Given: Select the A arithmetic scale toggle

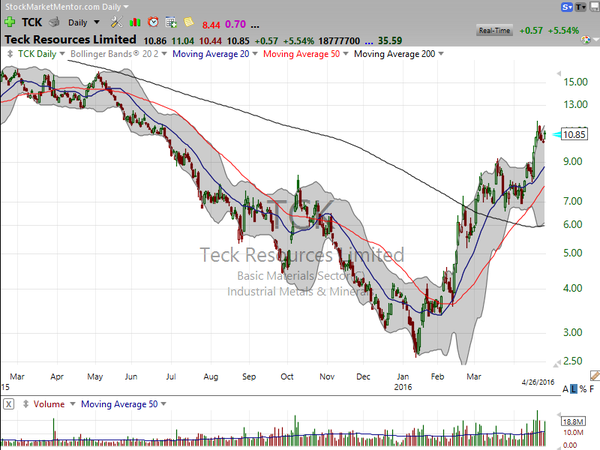Looking at the screenshot, I should pyautogui.click(x=565, y=389).
